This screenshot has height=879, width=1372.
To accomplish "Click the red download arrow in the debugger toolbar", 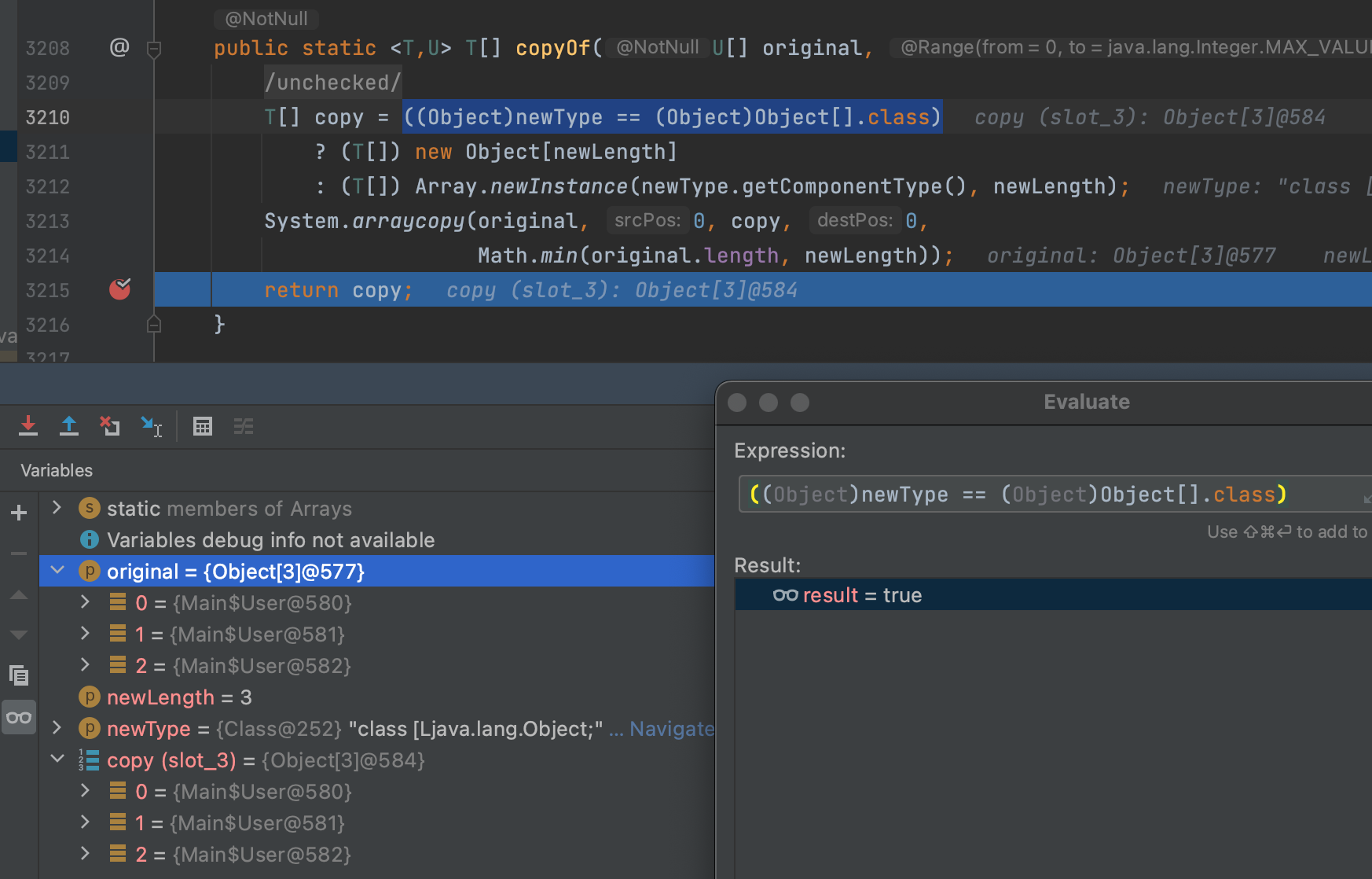I will click(28, 426).
